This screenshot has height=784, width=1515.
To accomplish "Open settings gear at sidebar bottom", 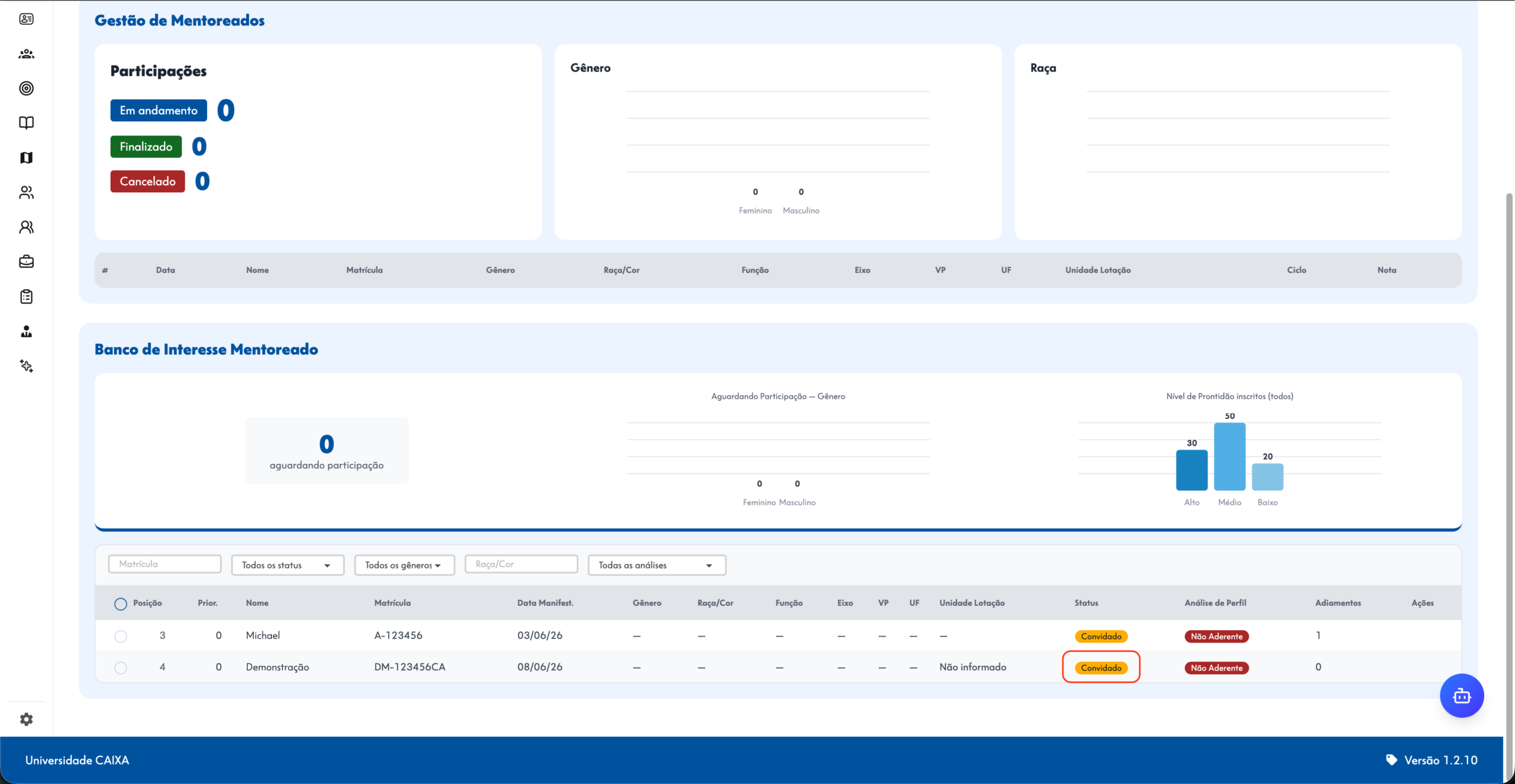I will click(x=26, y=720).
